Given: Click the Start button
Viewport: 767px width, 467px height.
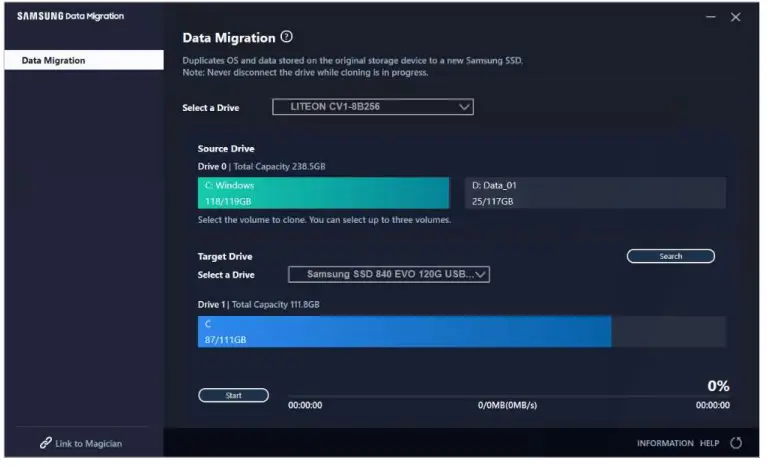Looking at the screenshot, I should coord(233,395).
